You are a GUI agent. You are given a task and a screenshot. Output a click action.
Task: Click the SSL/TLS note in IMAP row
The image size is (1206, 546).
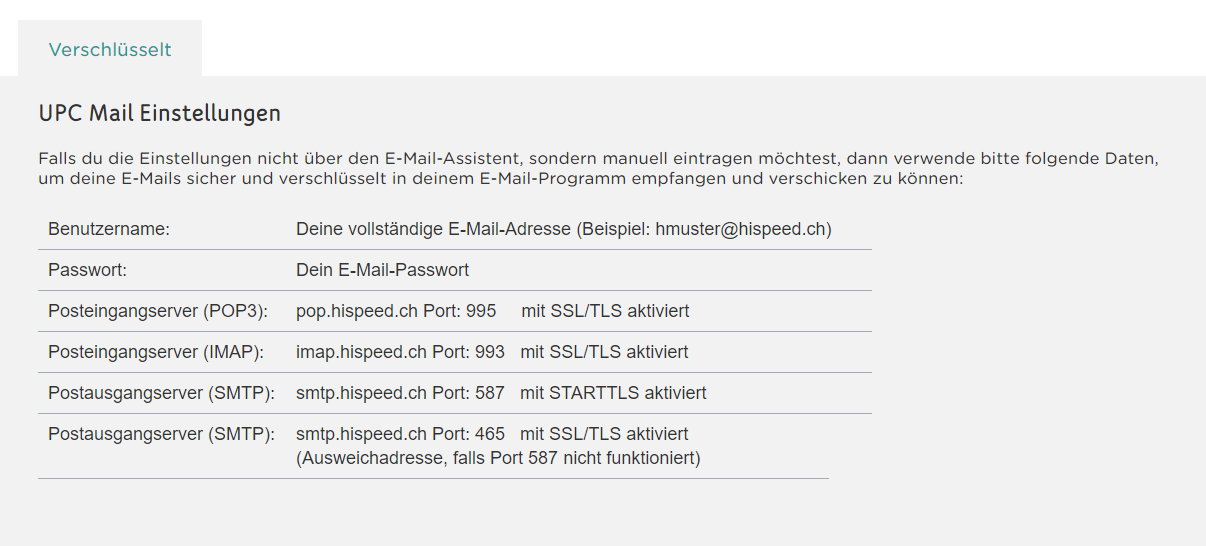point(604,352)
